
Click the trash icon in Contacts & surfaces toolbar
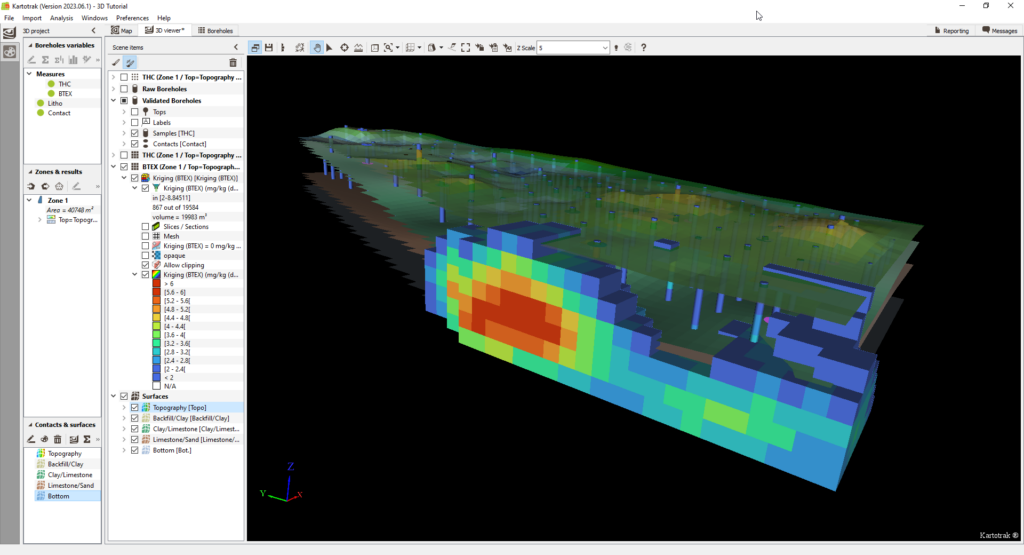(x=57, y=439)
